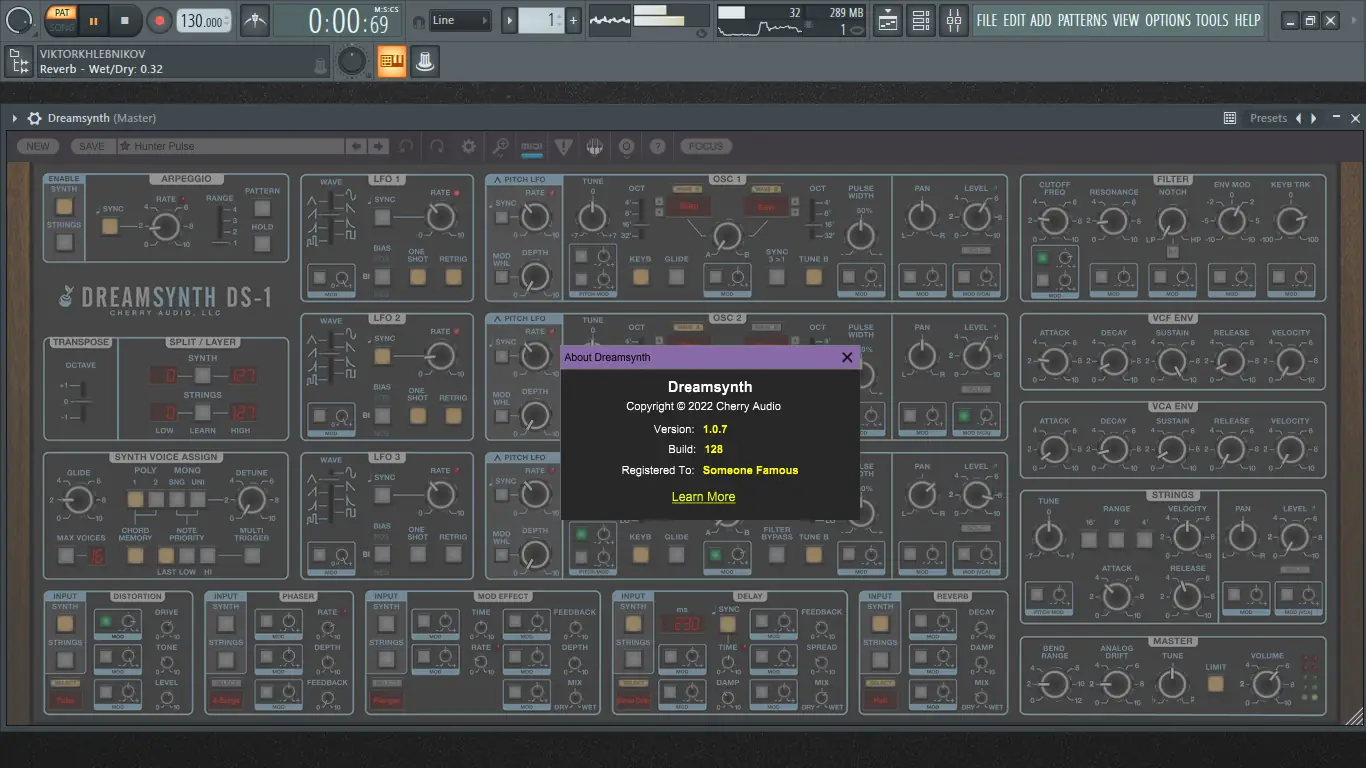Click the master Volume knob
The width and height of the screenshot is (1366, 768).
[x=1266, y=684]
